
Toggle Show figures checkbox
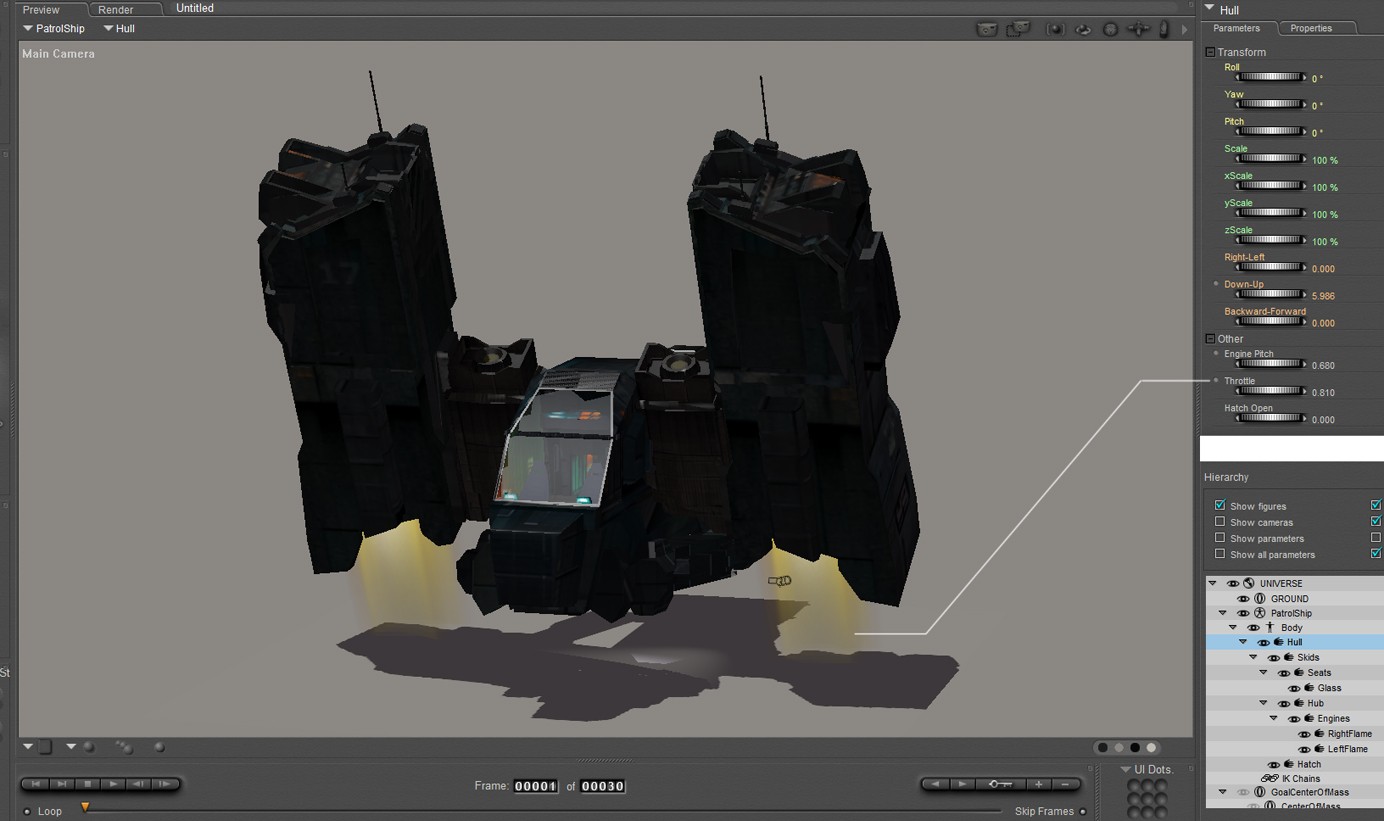point(1220,505)
